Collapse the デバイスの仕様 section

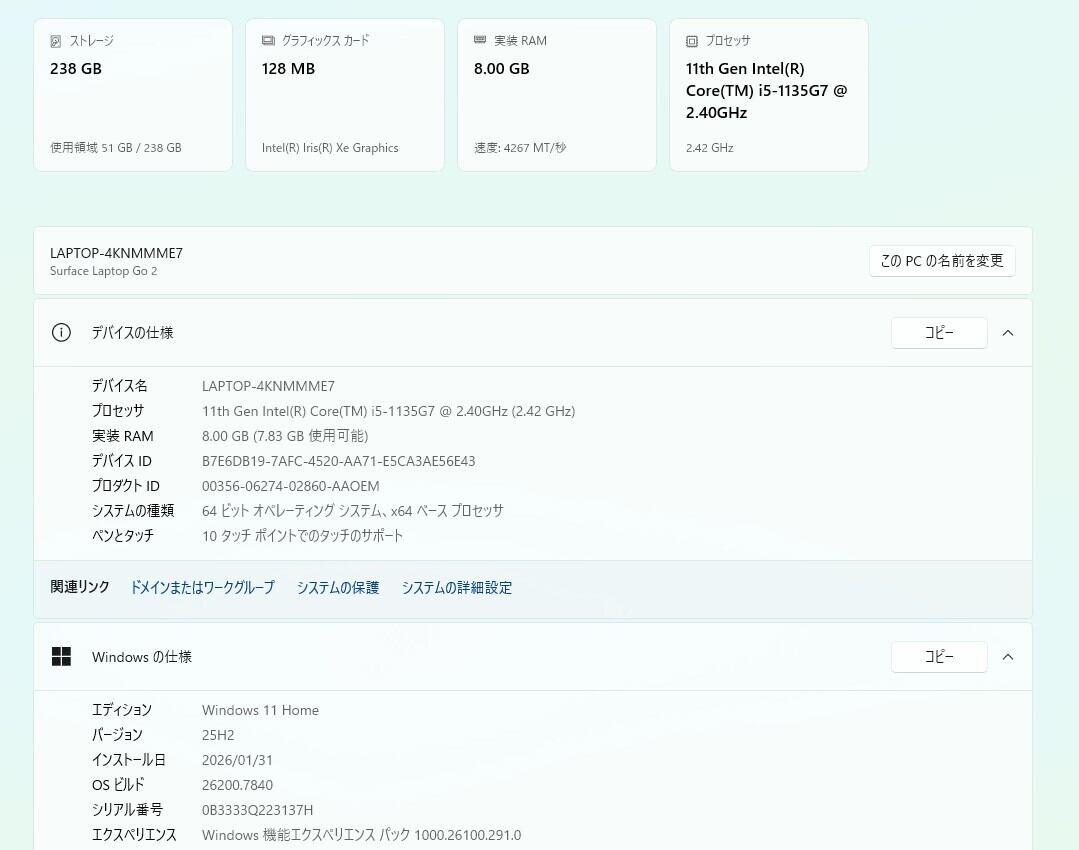pos(1008,333)
